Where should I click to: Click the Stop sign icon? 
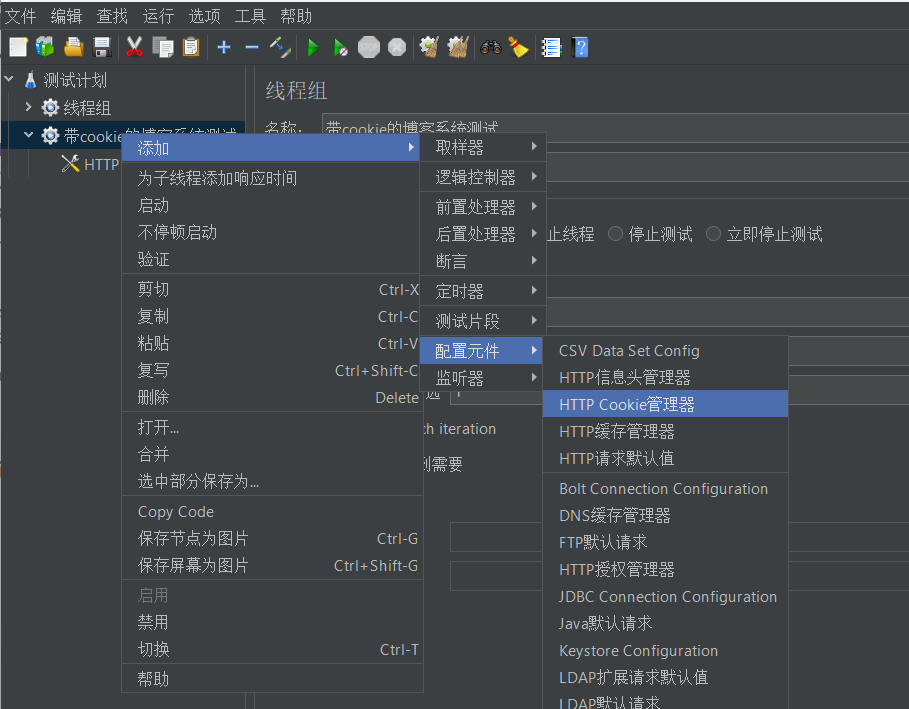coord(369,47)
